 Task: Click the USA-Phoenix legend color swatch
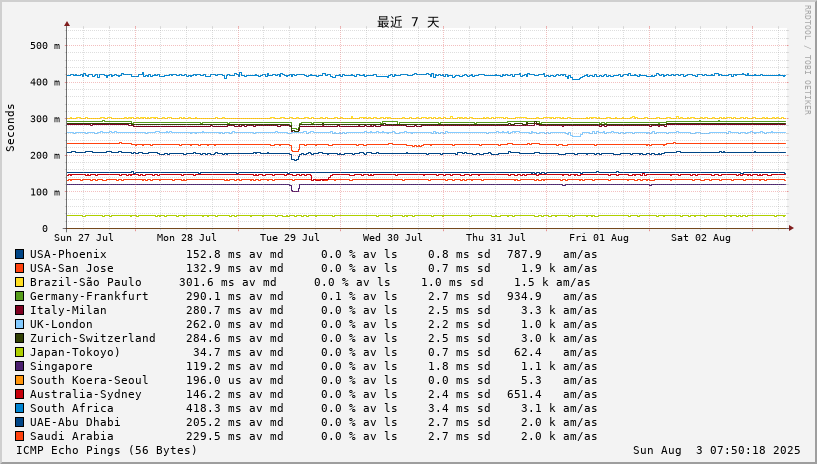click(x=19, y=255)
